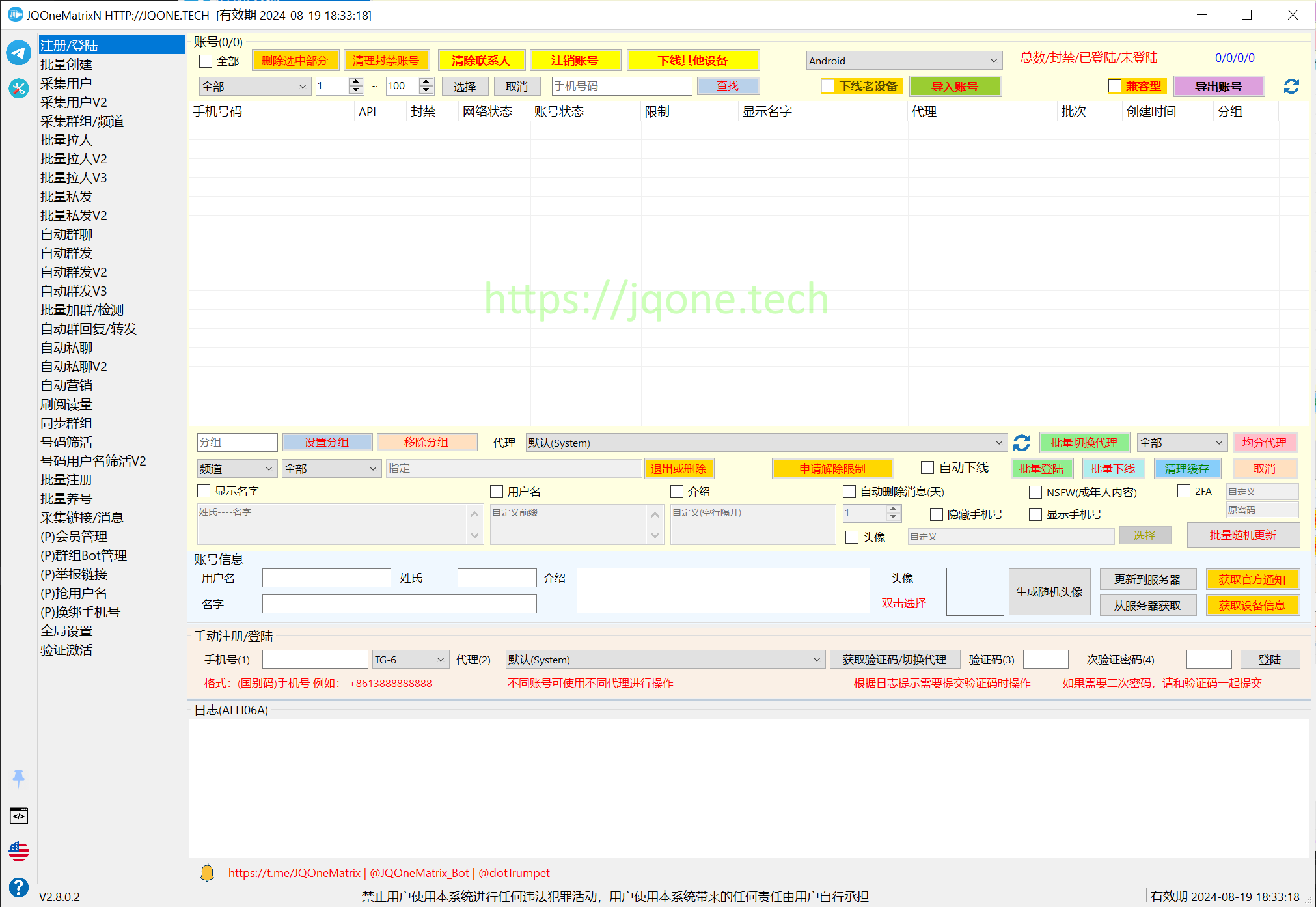Increase the range start value stepper
1316x907 pixels.
356,81
